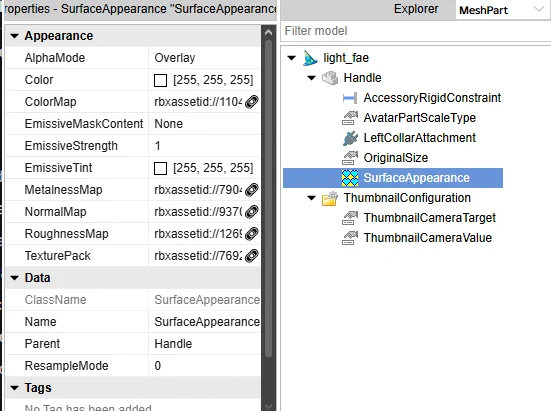Screen dimensions: 551x411
Task: Click the Explorer panel title
Action: click(416, 9)
